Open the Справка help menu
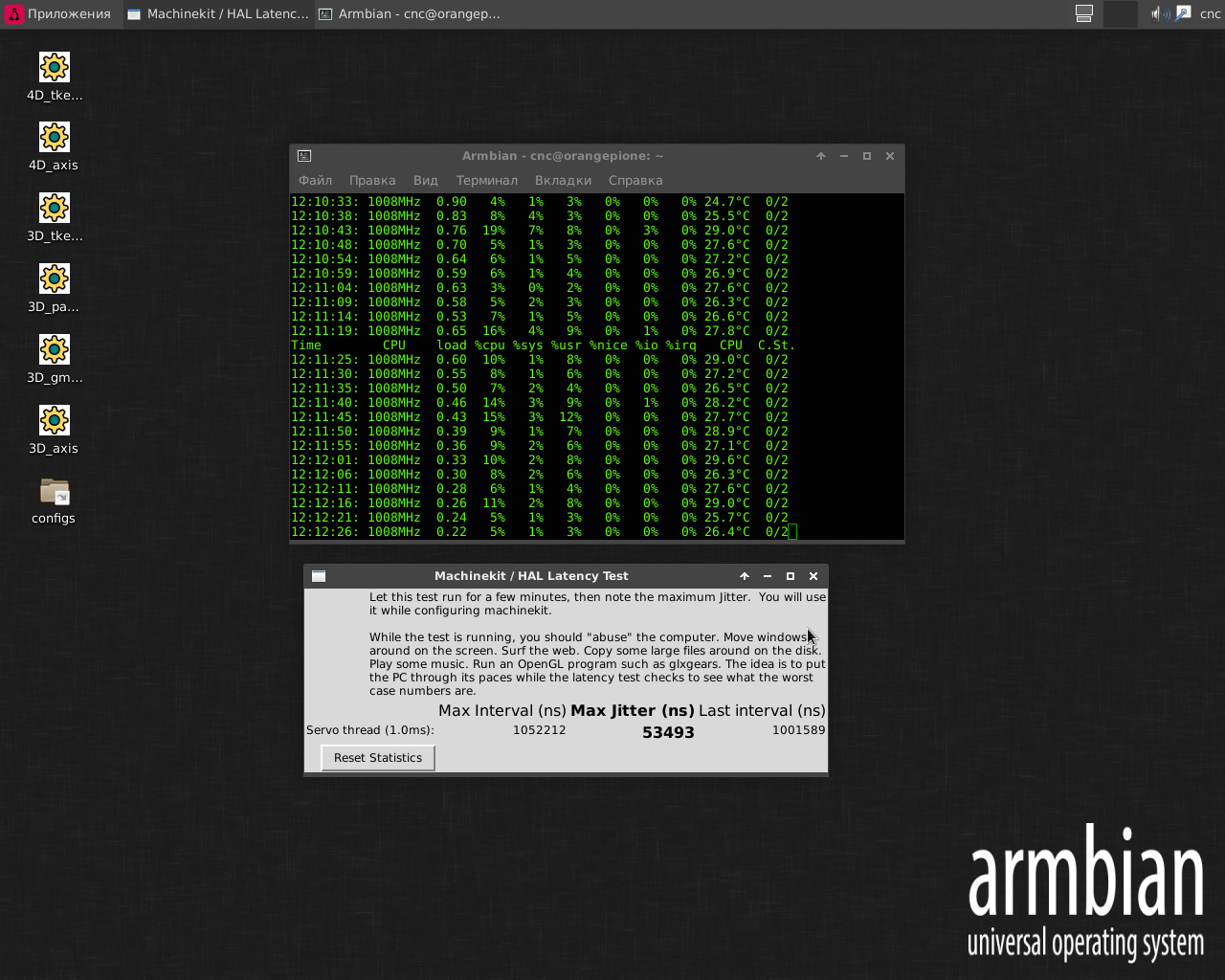Screen dimensions: 1225x980 [x=635, y=180]
